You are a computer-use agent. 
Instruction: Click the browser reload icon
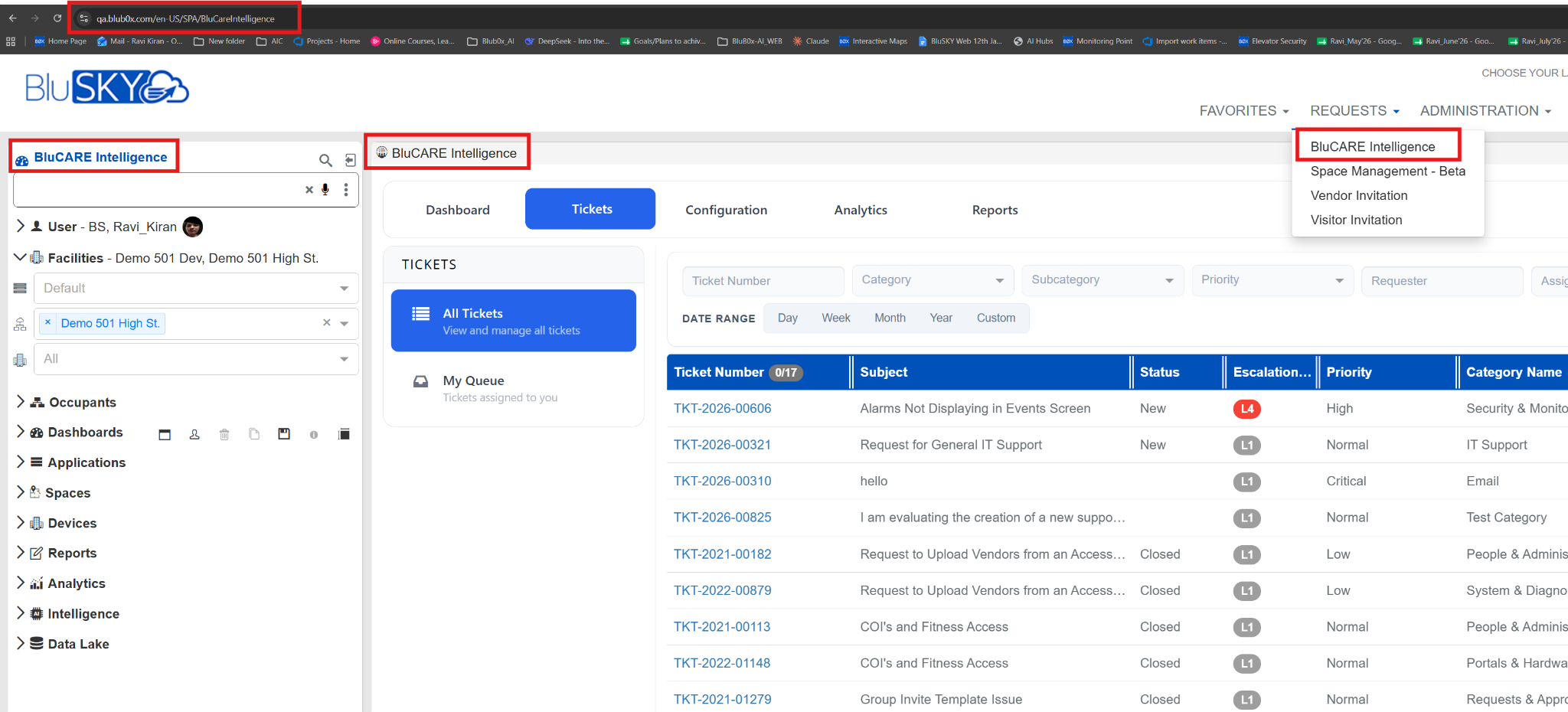coord(57,18)
